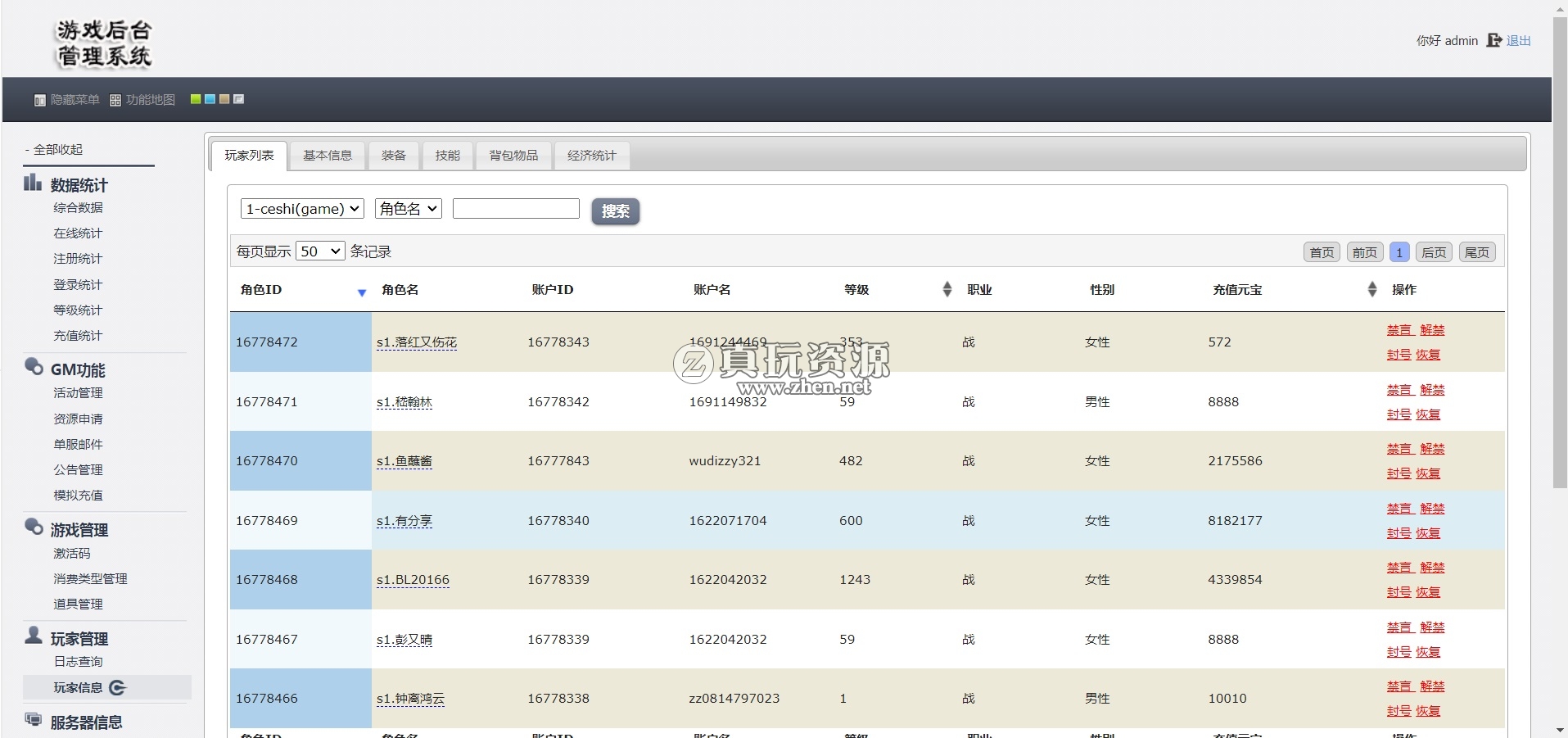Image resolution: width=1568 pixels, height=738 pixels.
Task: Switch to the 基本信息 tab
Action: tap(328, 156)
